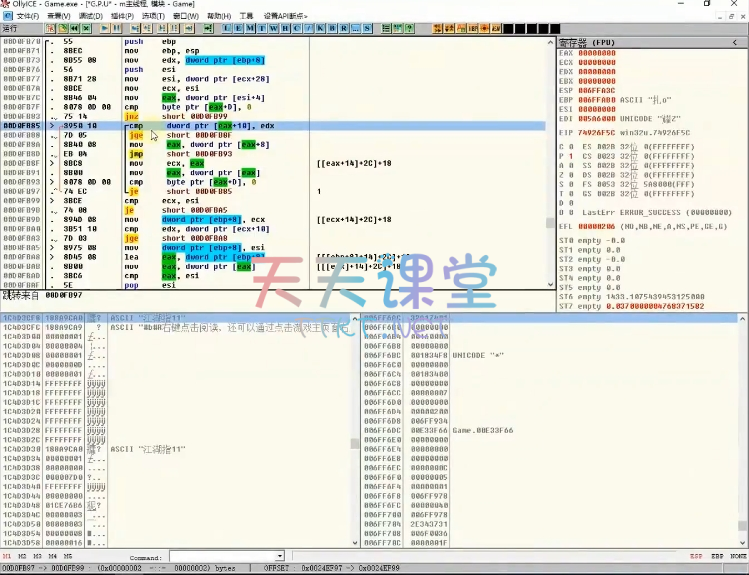Select the M3 memory tab
This screenshot has height=575, width=749.
38,556
